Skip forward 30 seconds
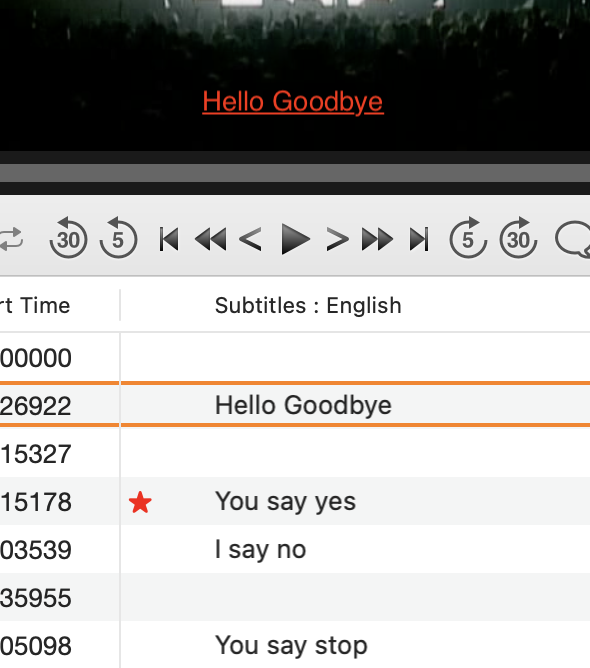Image resolution: width=590 pixels, height=668 pixels. click(x=518, y=238)
